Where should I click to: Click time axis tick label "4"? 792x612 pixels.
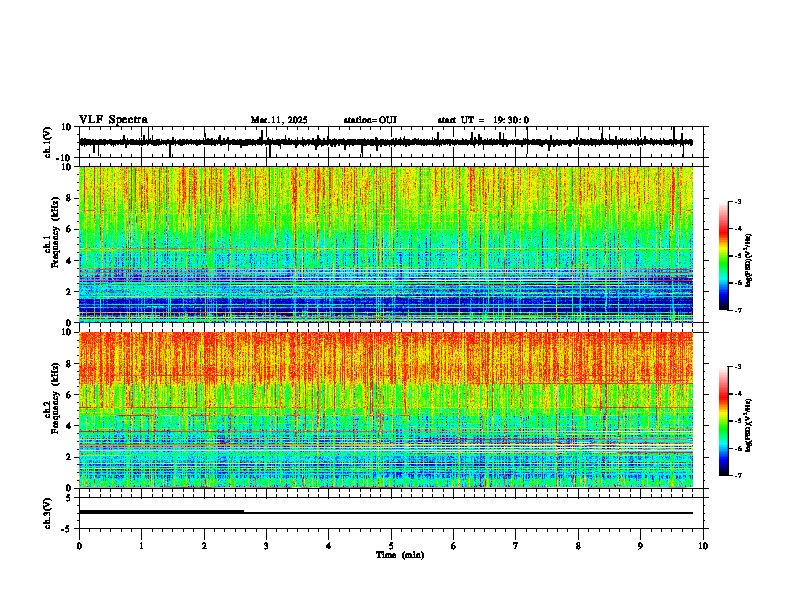pyautogui.click(x=329, y=546)
